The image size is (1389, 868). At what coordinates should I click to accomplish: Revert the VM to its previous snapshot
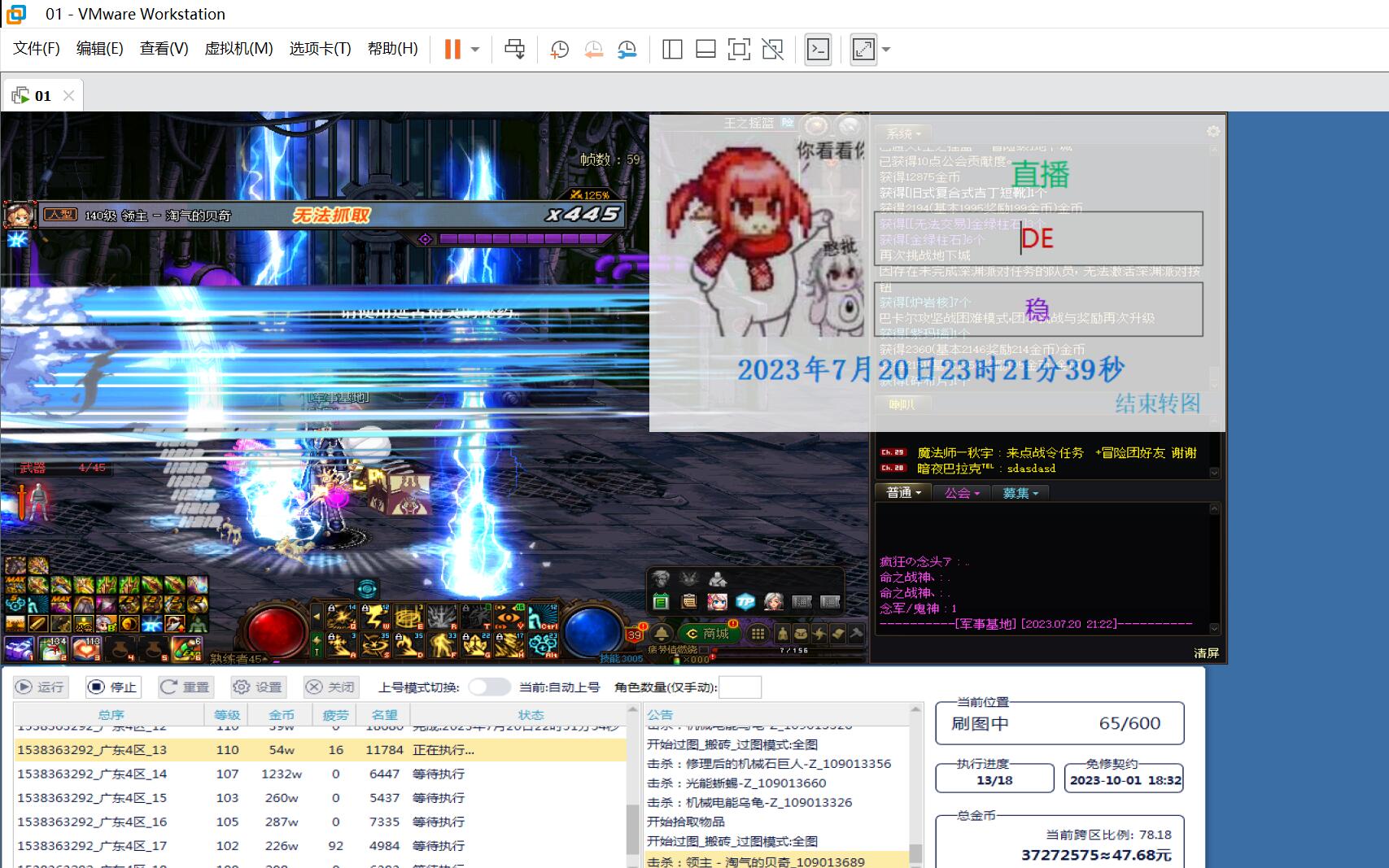click(x=593, y=50)
